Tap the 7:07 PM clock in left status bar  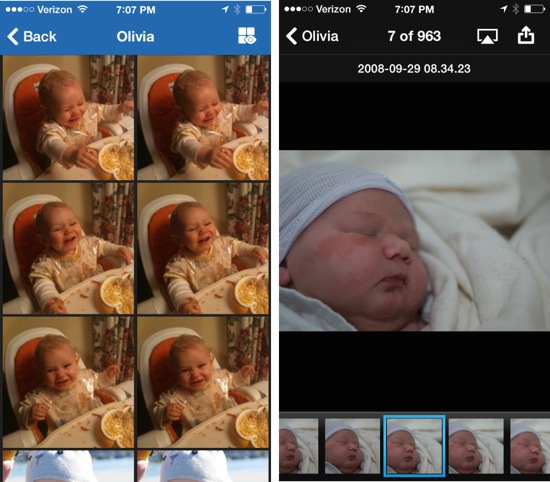[x=136, y=10]
